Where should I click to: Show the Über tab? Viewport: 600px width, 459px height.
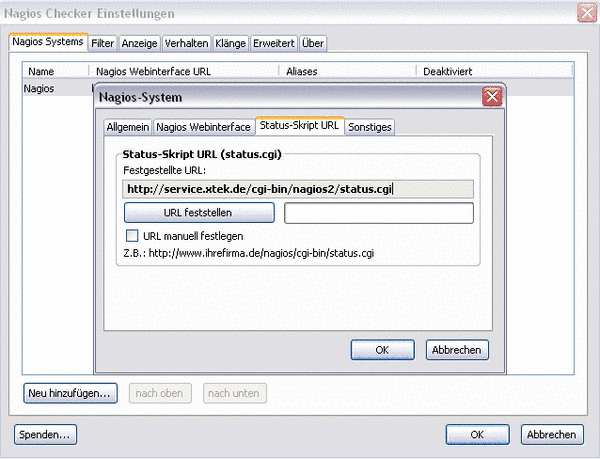[x=312, y=44]
